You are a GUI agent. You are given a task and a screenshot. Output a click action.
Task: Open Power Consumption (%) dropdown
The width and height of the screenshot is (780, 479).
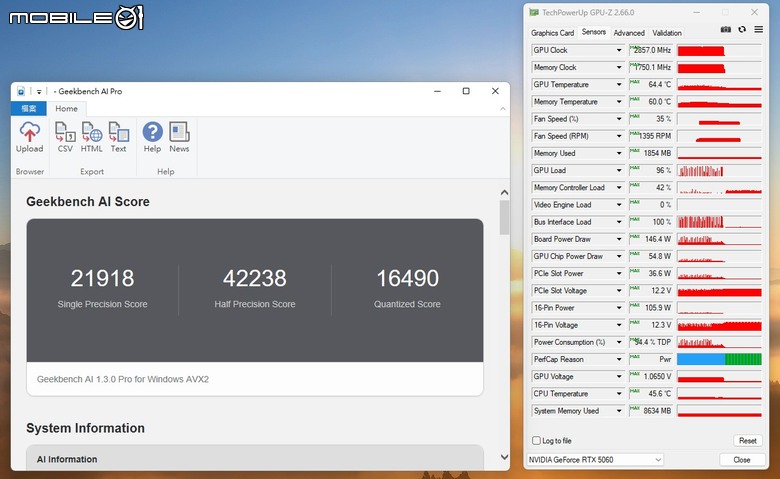(619, 342)
